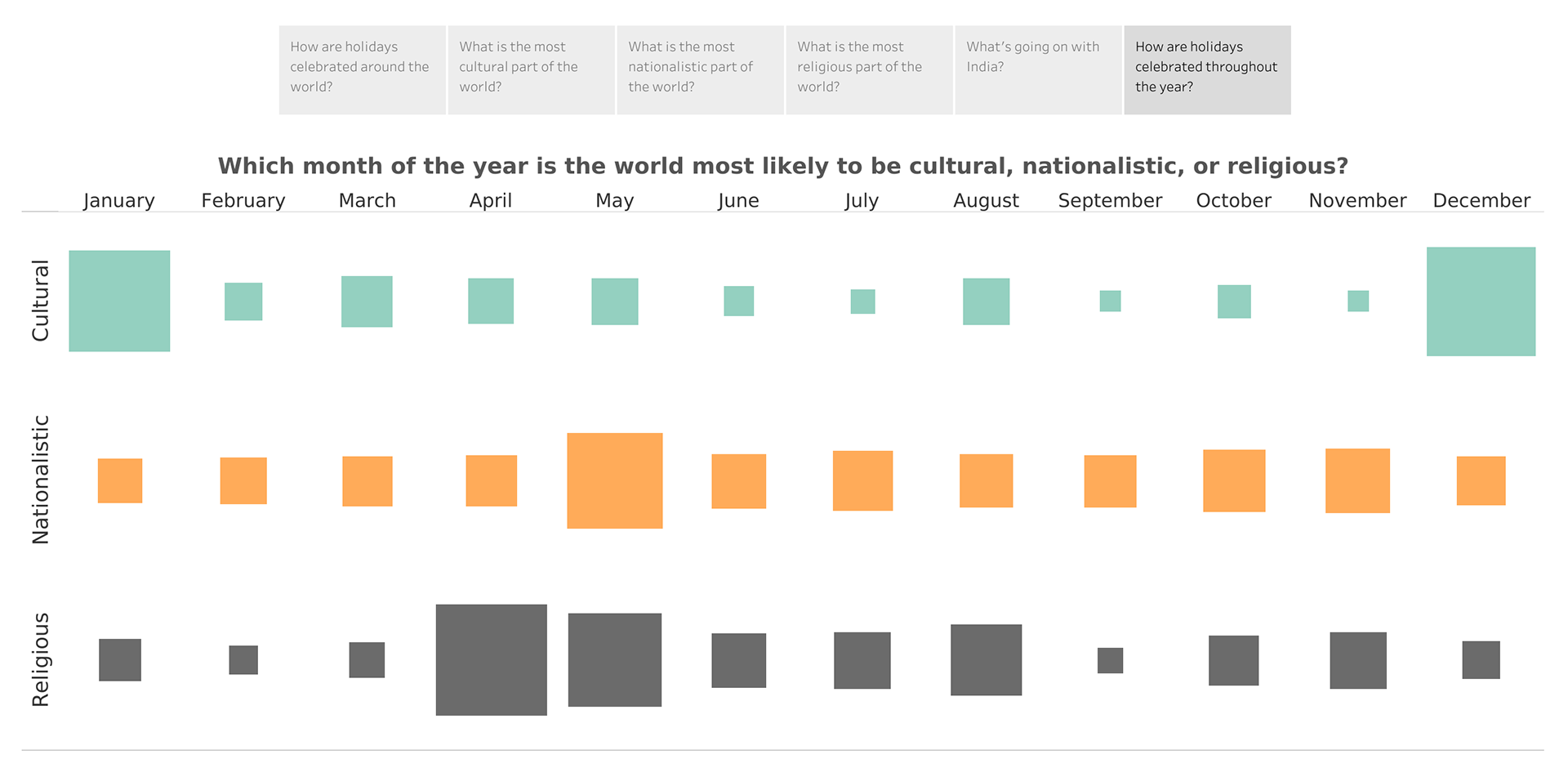Select the orange Nationalistic square for January
The image size is (1568, 768).
click(120, 480)
